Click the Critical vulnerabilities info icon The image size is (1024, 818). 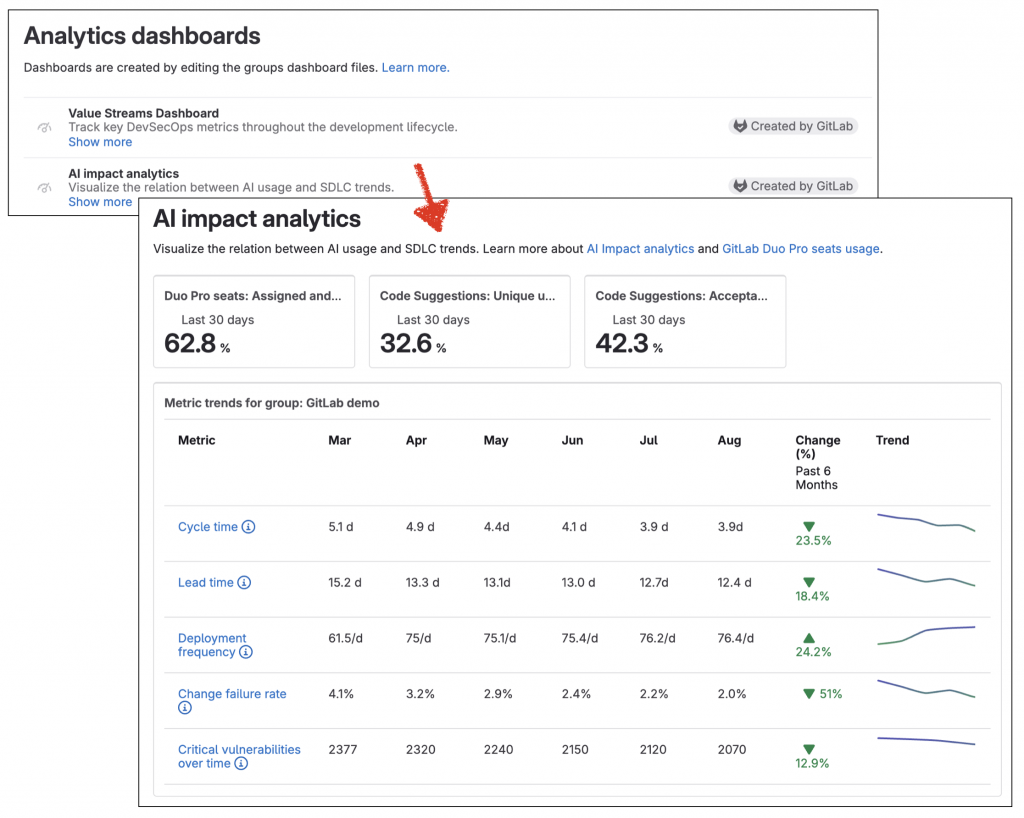coord(241,763)
